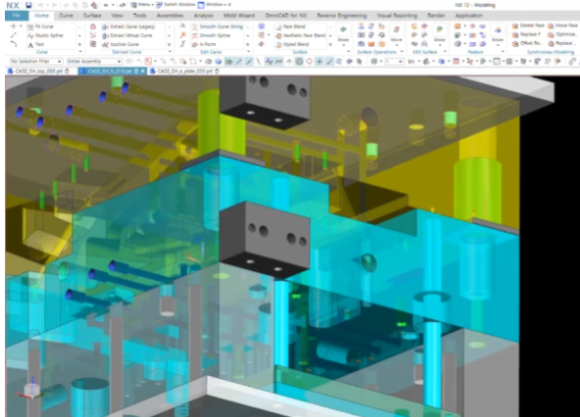Toggle the red Quadrant Point snap option
The height and width of the screenshot is (417, 580).
pyautogui.click(x=309, y=61)
